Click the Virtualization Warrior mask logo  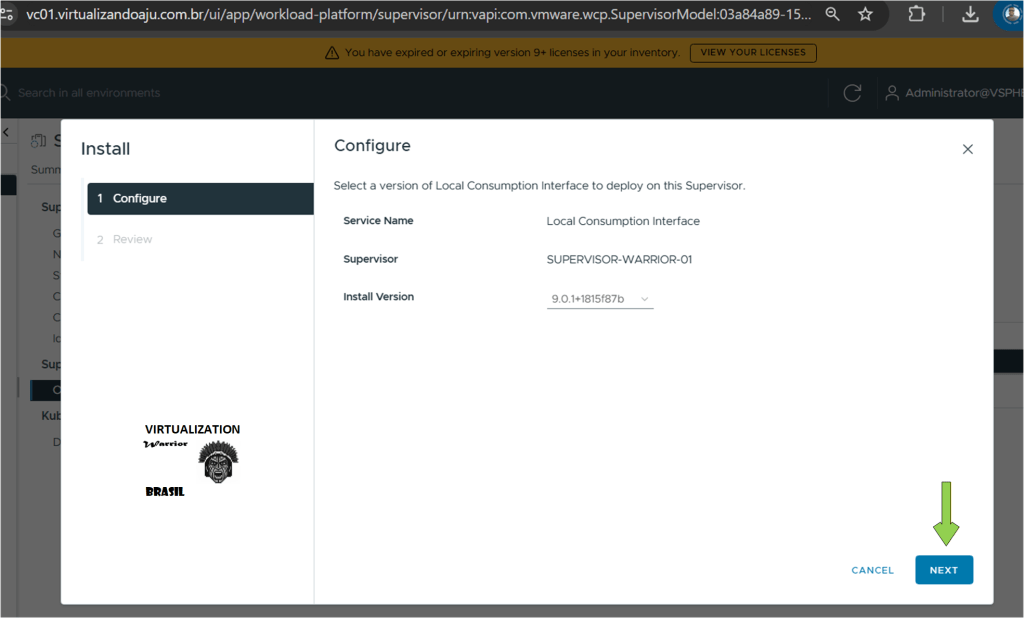click(218, 462)
